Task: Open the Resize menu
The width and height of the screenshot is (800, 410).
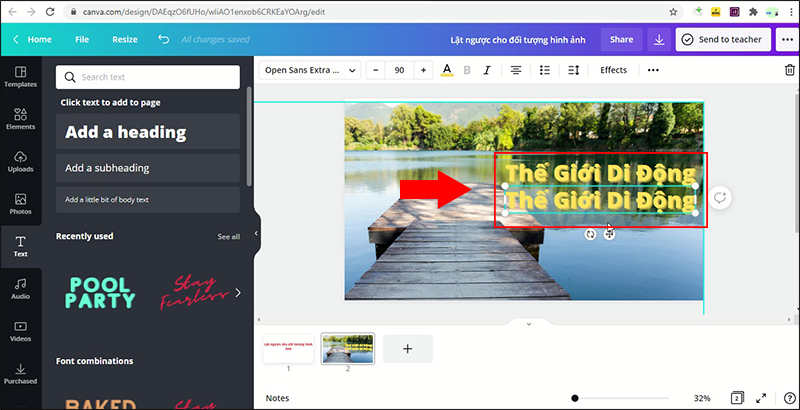Action: (x=125, y=39)
